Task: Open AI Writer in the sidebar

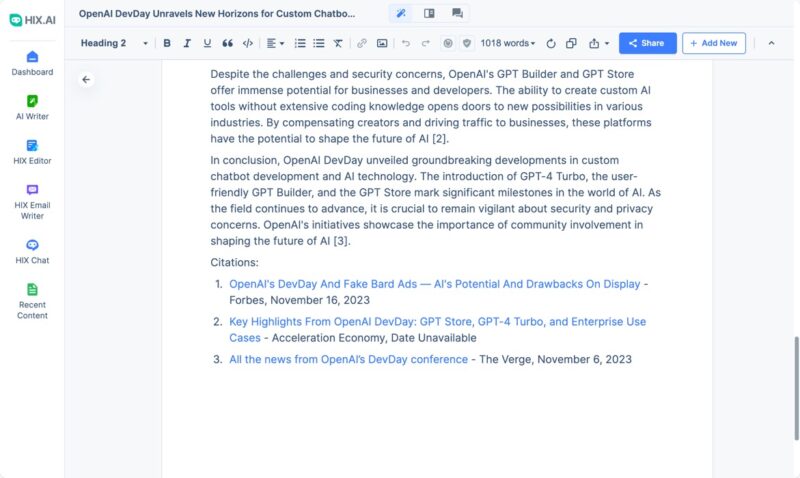Action: tap(32, 108)
